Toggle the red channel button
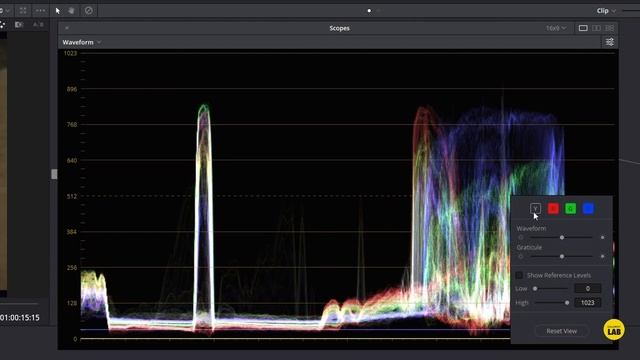 coord(553,209)
